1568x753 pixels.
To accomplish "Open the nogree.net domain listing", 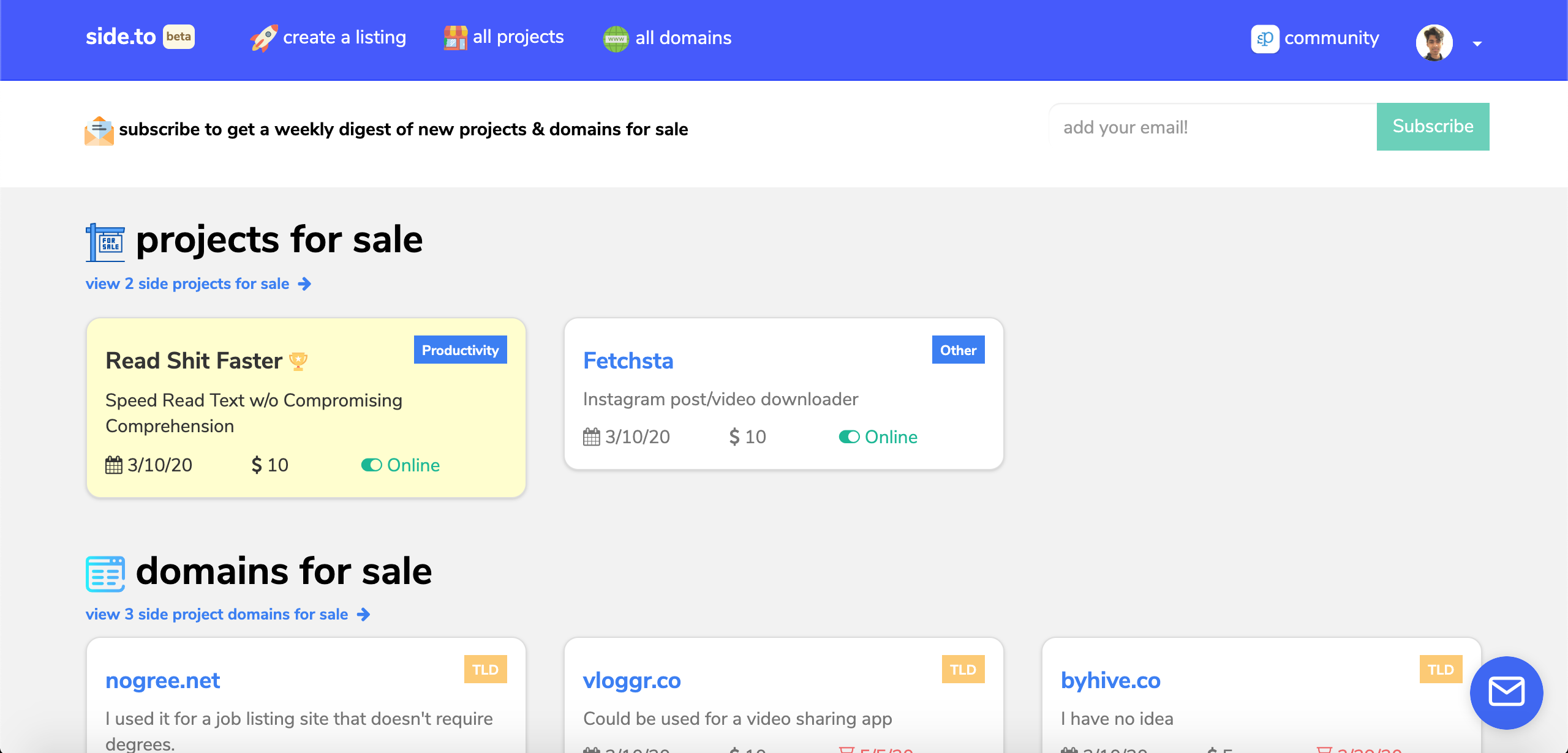I will pyautogui.click(x=162, y=681).
